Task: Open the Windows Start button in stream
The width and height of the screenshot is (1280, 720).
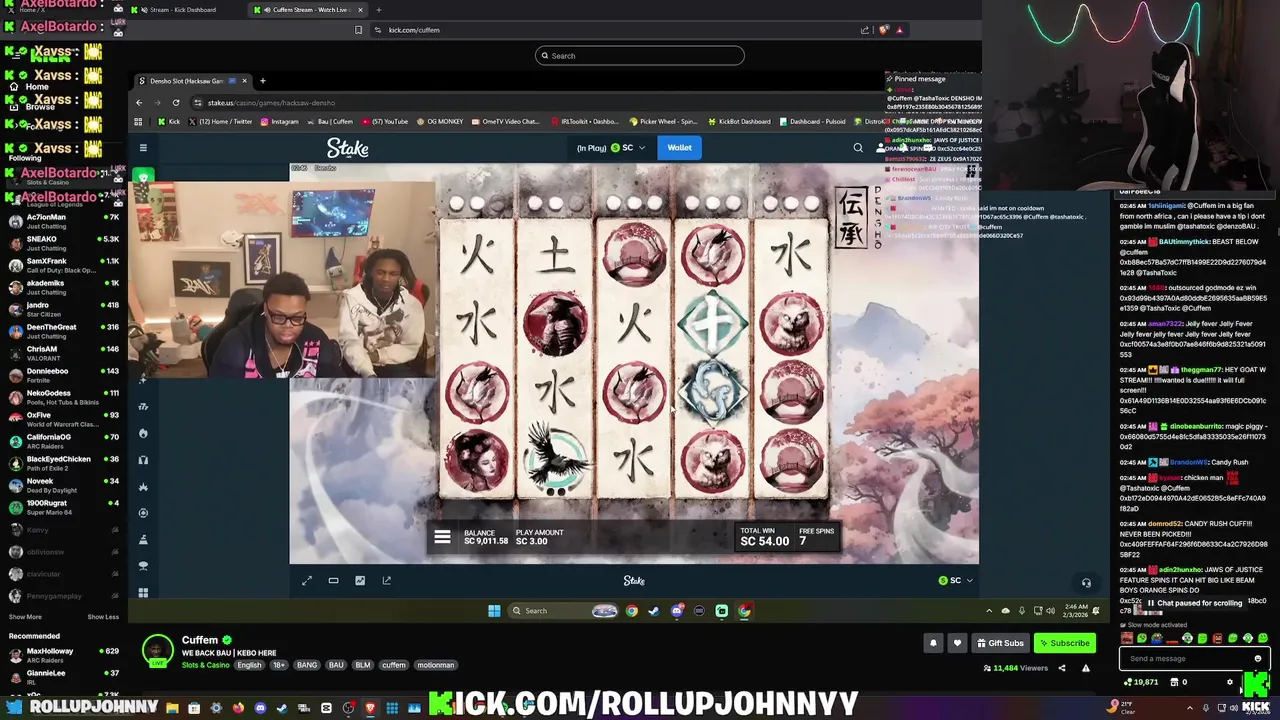Action: [494, 611]
